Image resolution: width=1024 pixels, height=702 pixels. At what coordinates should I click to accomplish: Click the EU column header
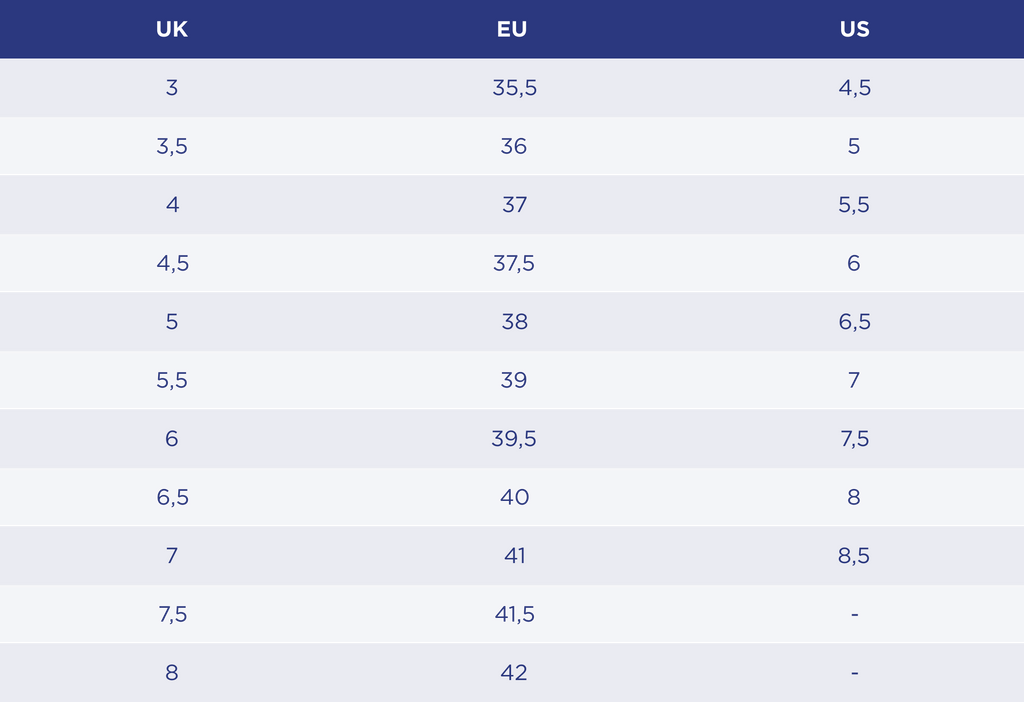tap(512, 29)
